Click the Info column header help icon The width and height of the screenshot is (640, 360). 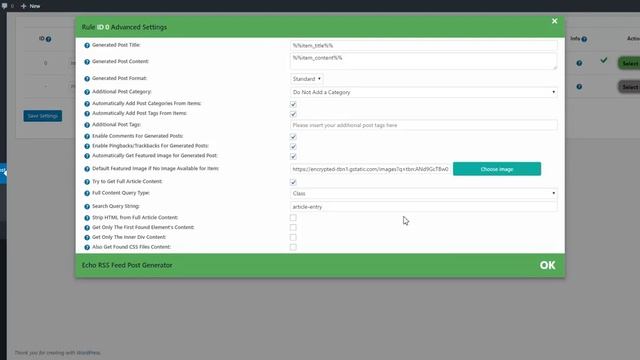coord(584,39)
